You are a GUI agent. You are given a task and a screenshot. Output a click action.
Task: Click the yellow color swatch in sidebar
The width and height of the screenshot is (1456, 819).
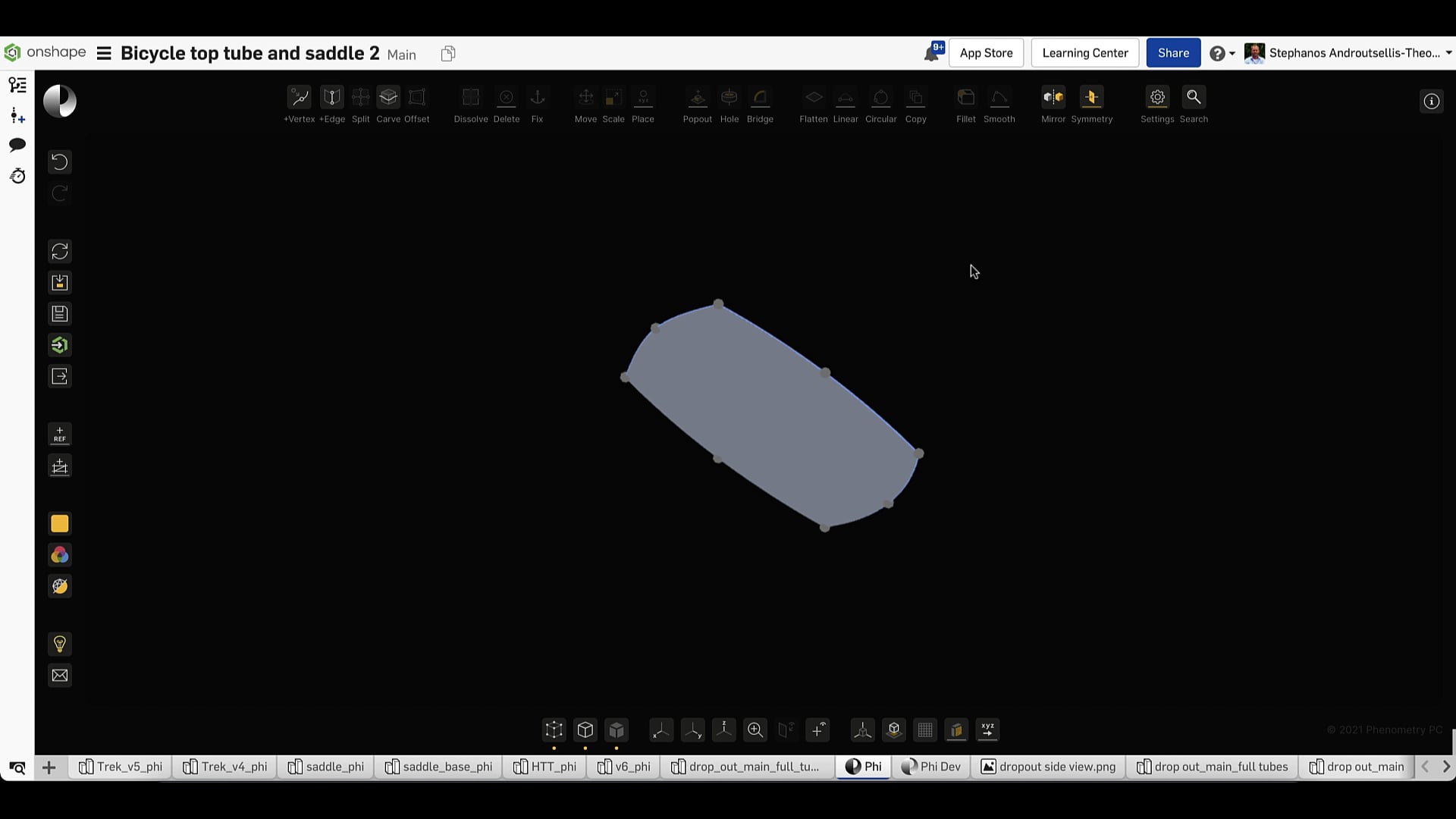tap(59, 523)
